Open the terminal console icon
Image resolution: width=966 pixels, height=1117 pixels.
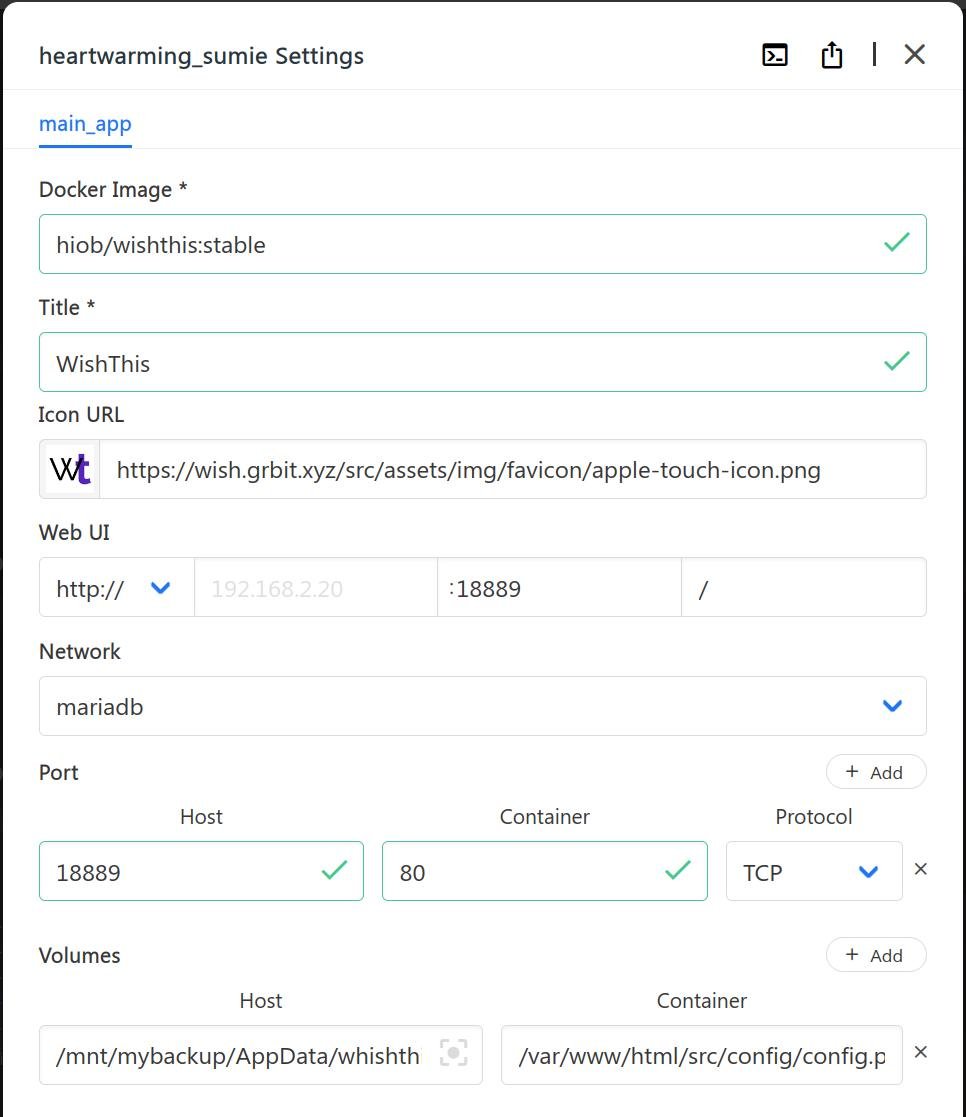pyautogui.click(x=775, y=55)
